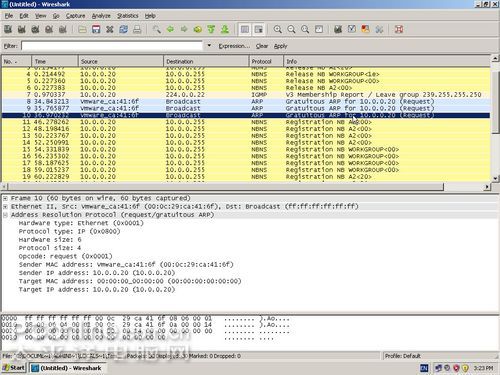Restart the running capture icon

pos(63,29)
